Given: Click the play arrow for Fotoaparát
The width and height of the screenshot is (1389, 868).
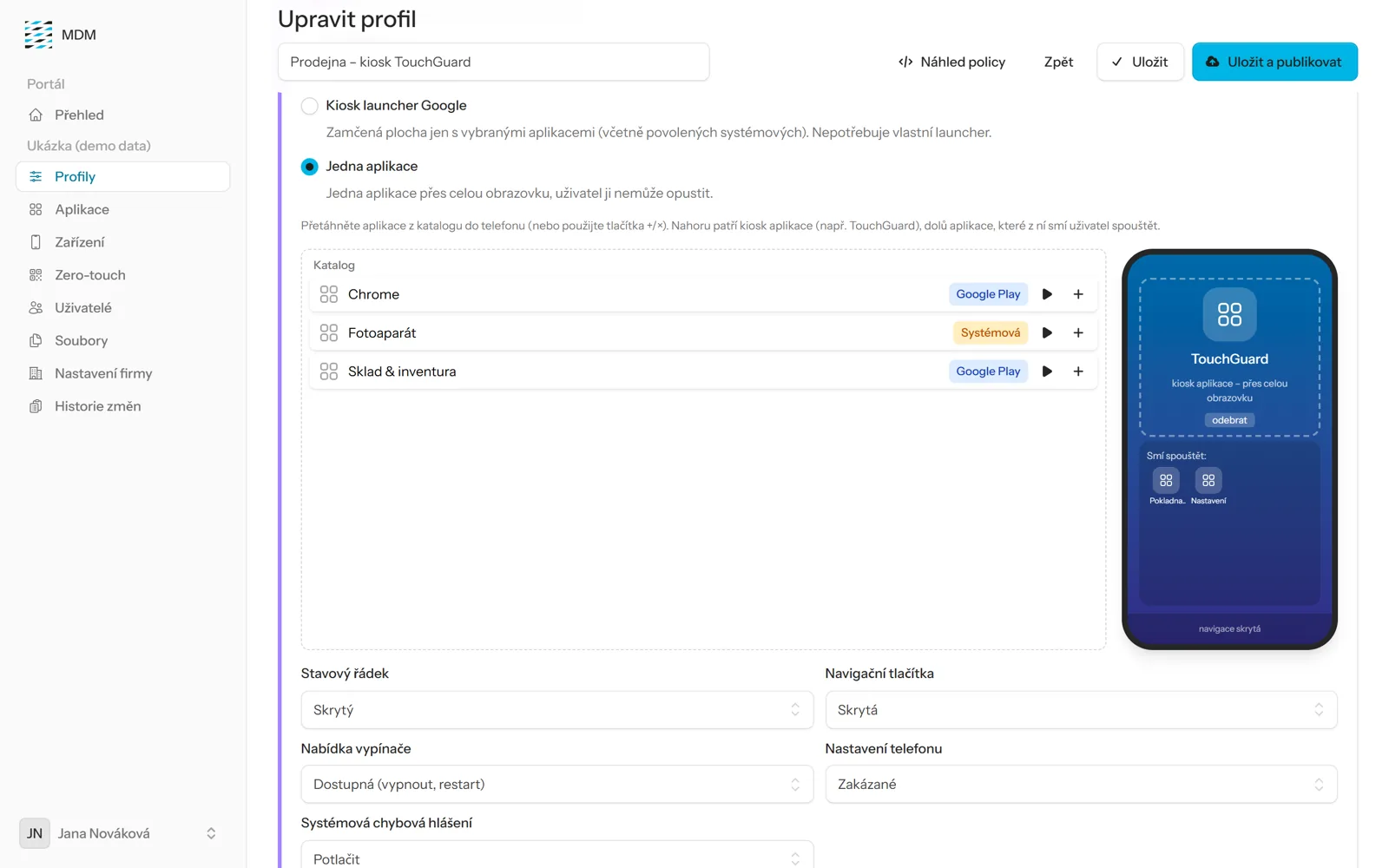Looking at the screenshot, I should click(1047, 332).
